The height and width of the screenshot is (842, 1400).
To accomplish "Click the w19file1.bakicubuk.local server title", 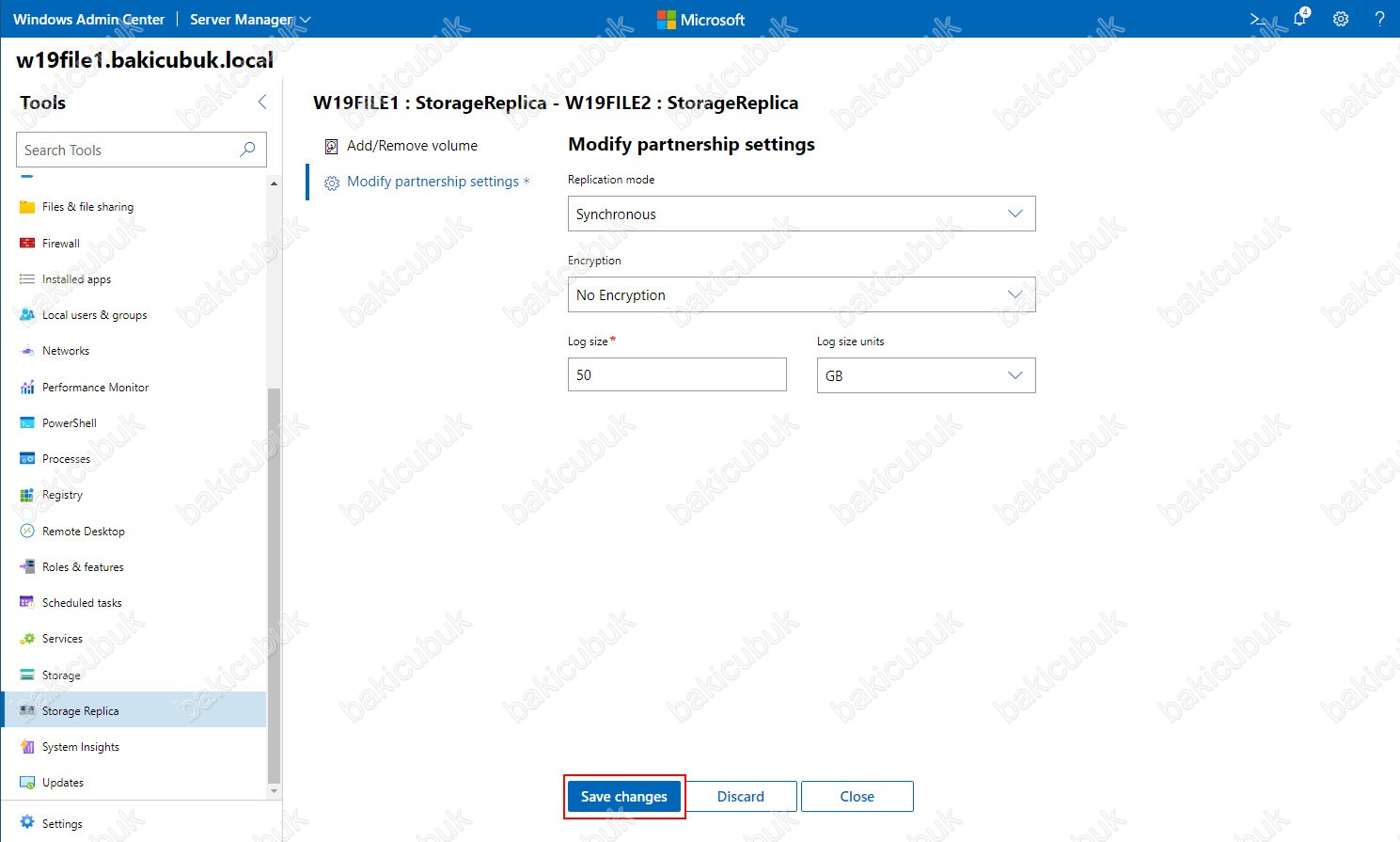I will tap(145, 60).
